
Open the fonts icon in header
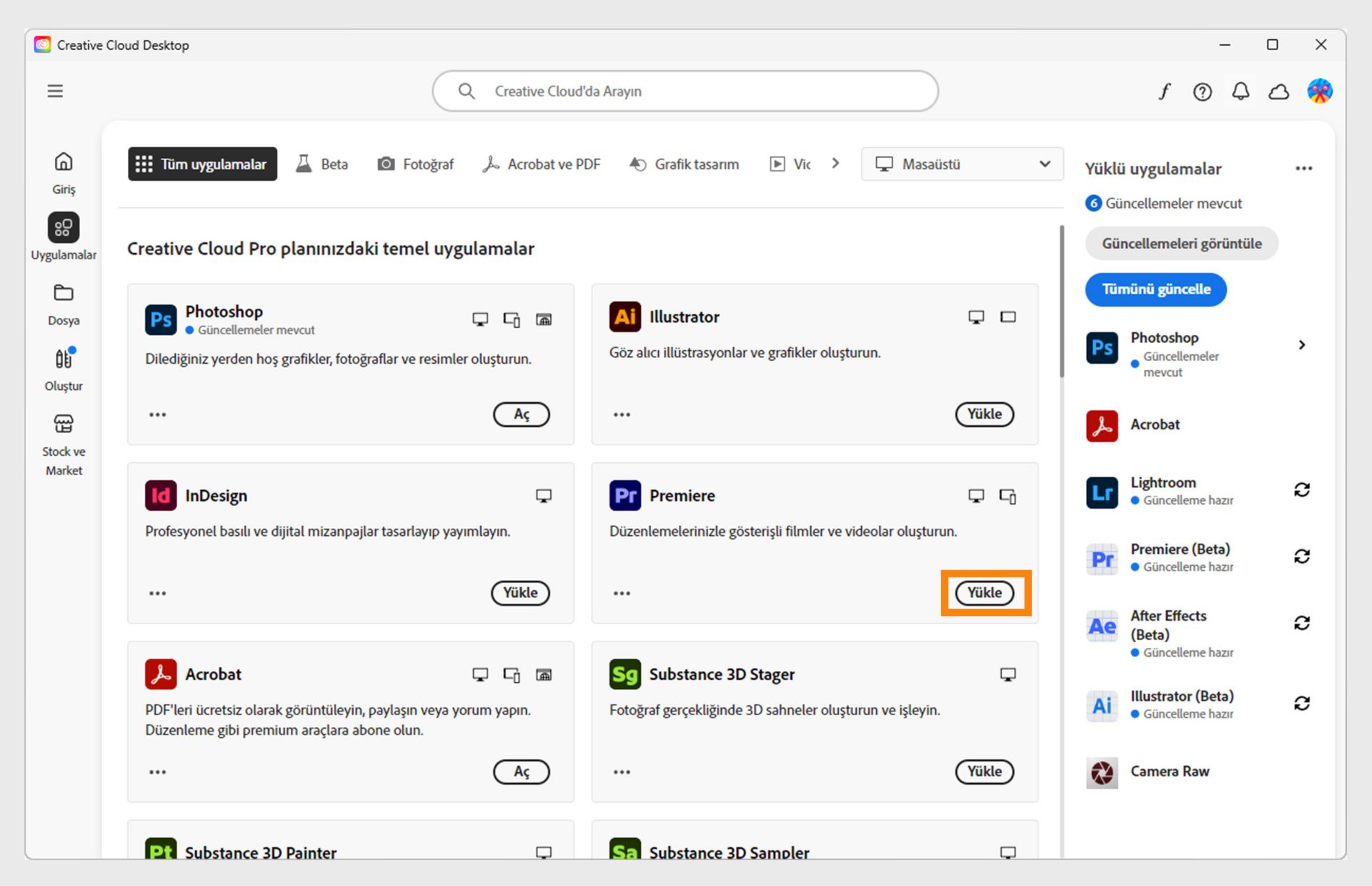point(1165,91)
